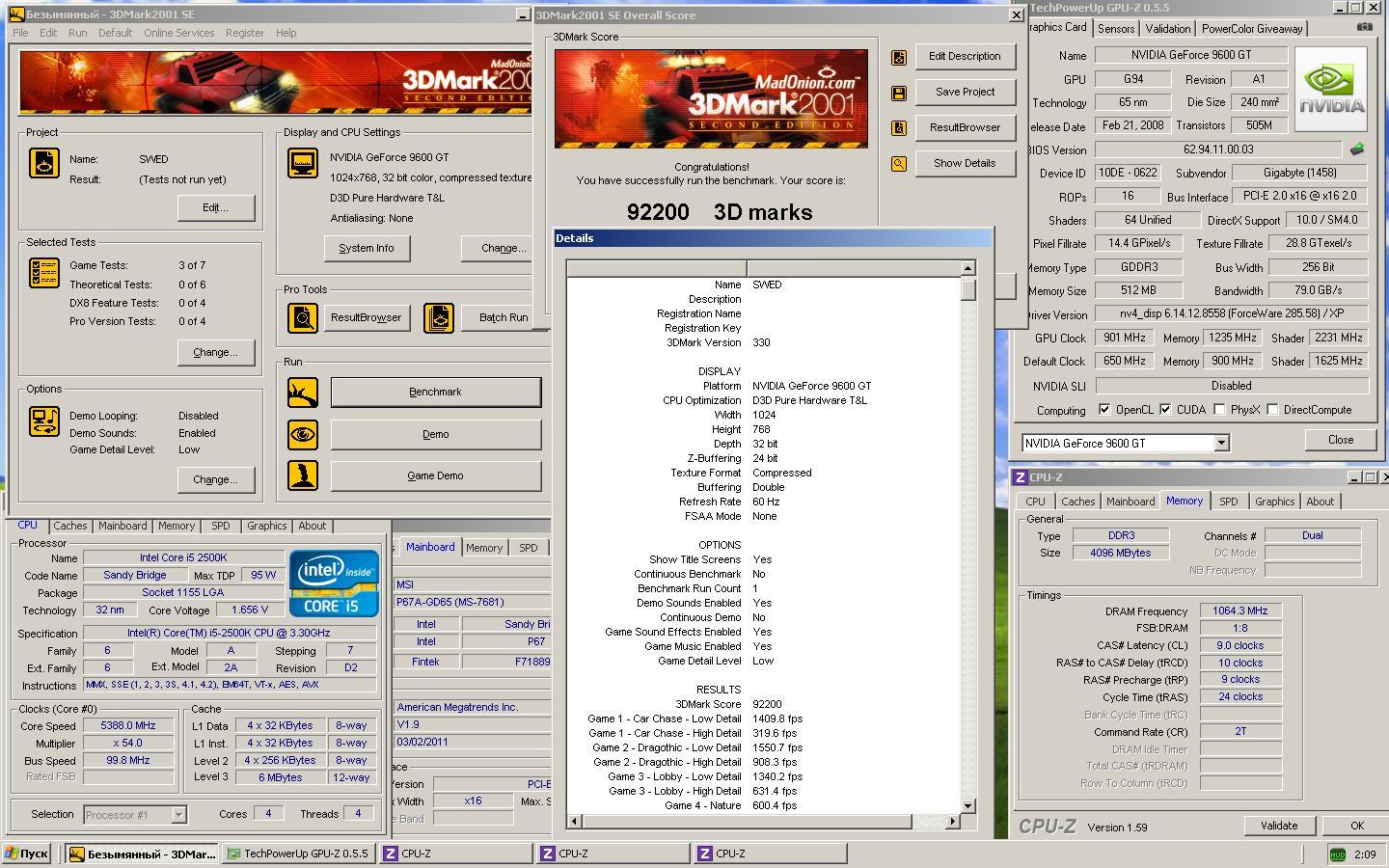Click the Demo button in Run section
The width and height of the screenshot is (1389, 868).
435,434
